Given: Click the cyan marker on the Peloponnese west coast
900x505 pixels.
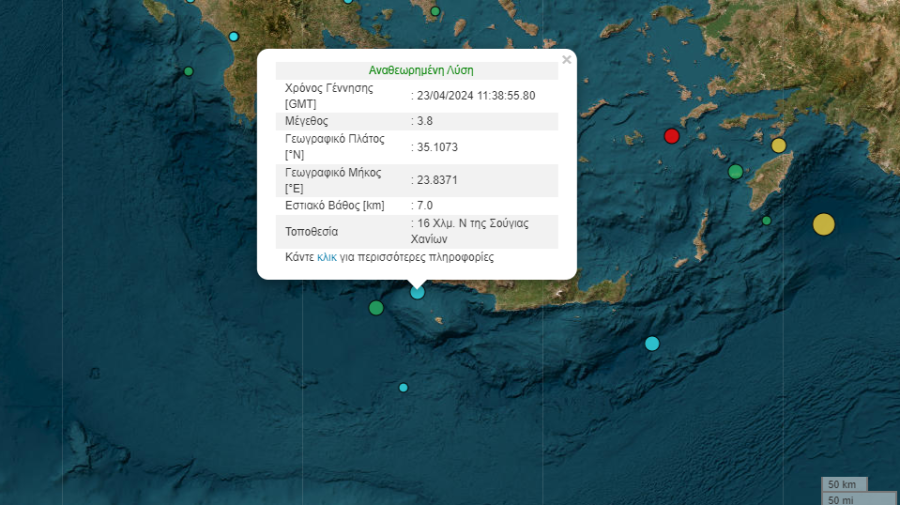Looking at the screenshot, I should pos(234,37).
